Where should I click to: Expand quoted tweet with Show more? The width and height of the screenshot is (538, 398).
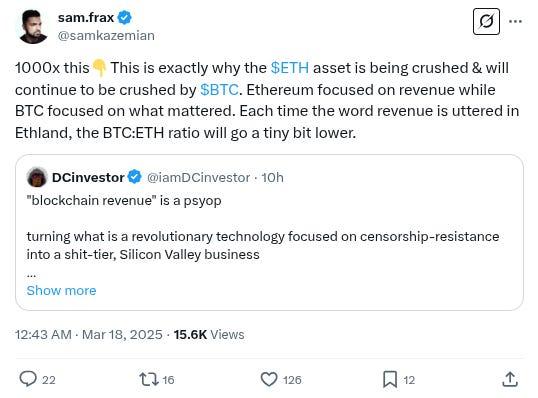[61, 291]
